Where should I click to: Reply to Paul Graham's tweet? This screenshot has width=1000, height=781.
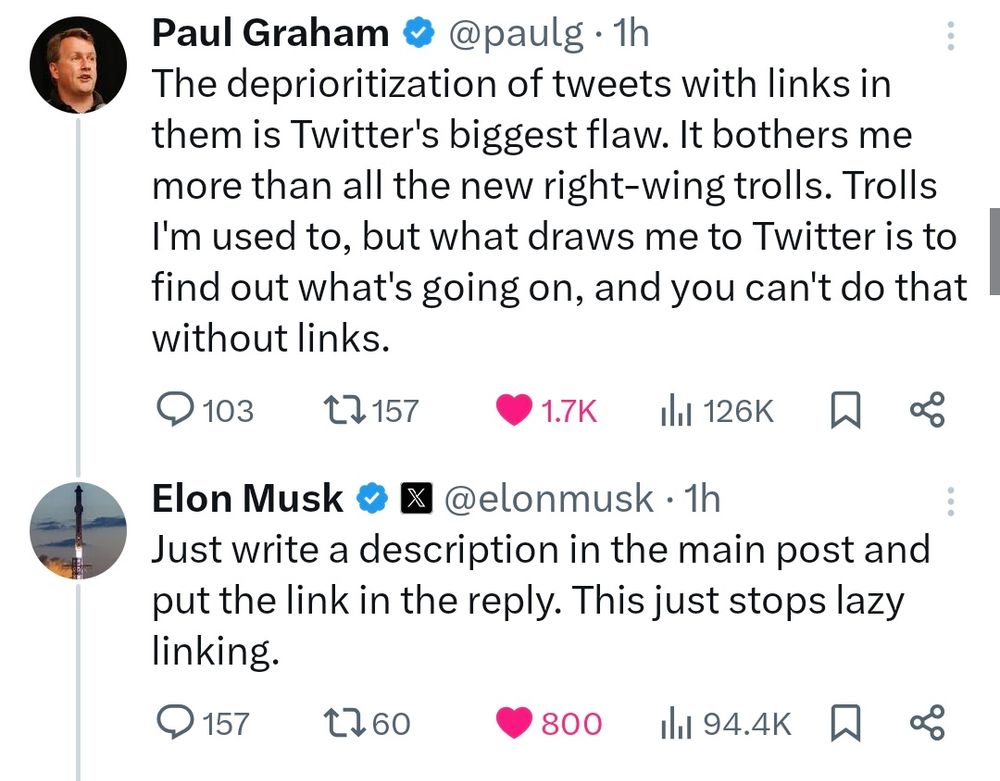178,410
